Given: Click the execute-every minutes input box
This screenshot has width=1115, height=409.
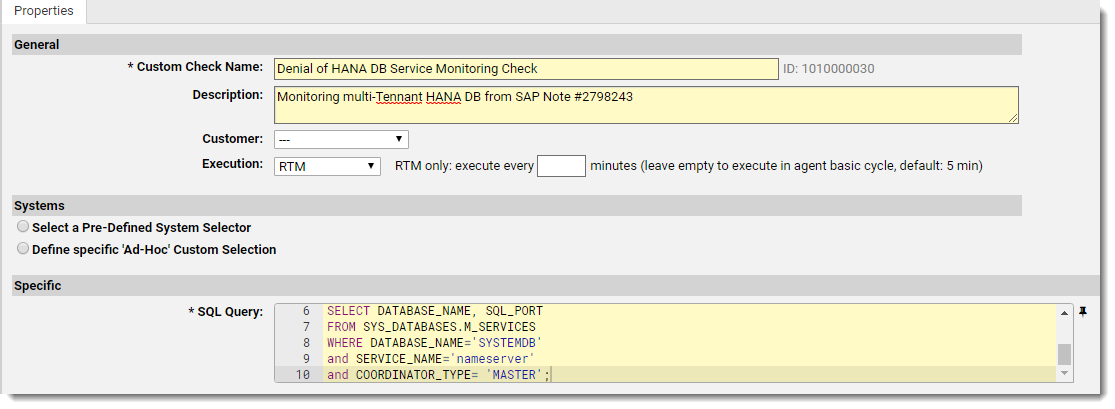Looking at the screenshot, I should (561, 166).
